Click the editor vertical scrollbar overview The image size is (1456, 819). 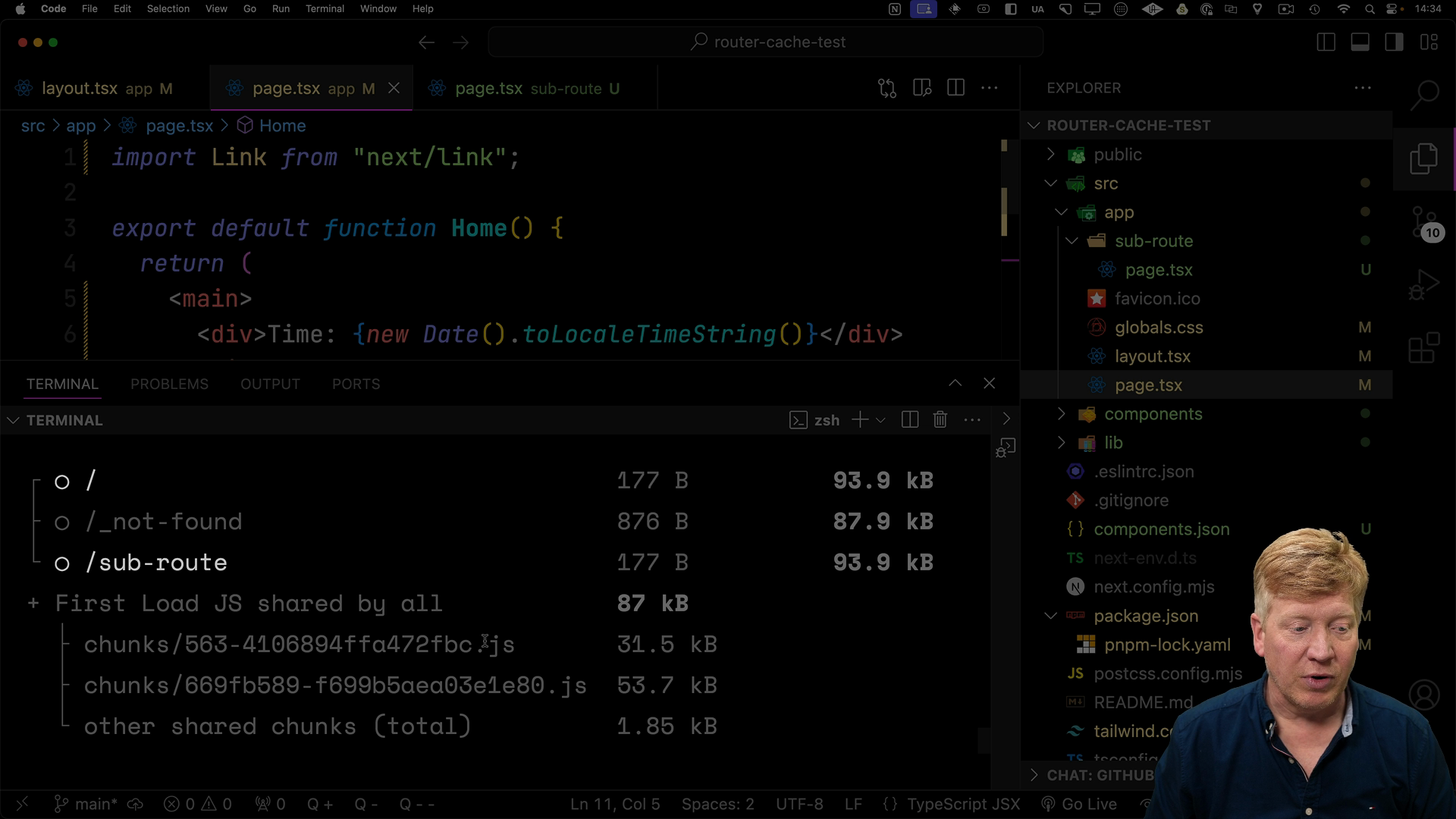pyautogui.click(x=1009, y=250)
